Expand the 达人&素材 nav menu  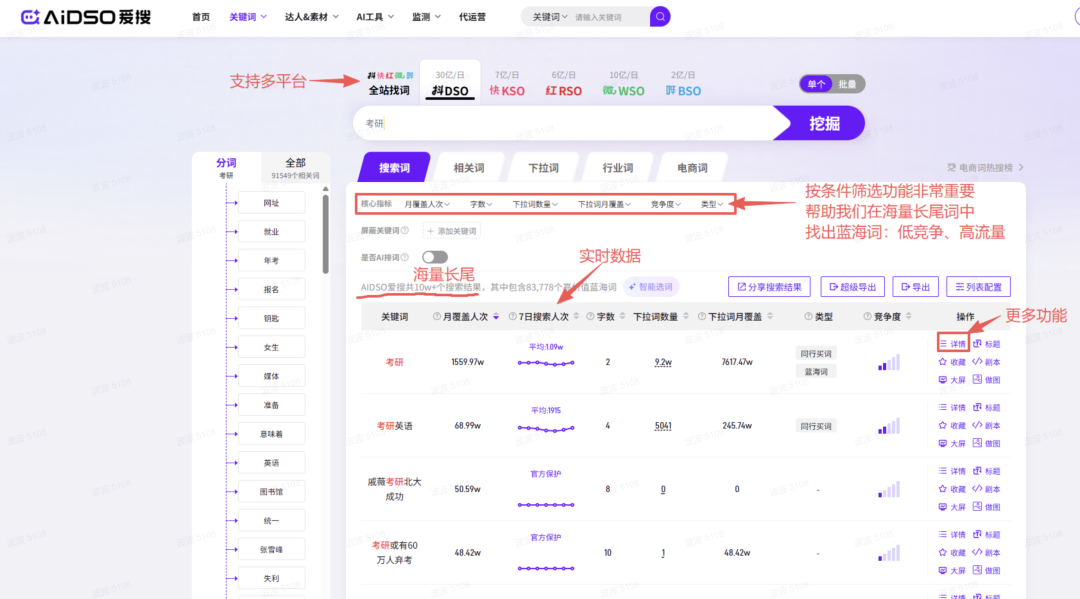click(x=311, y=17)
